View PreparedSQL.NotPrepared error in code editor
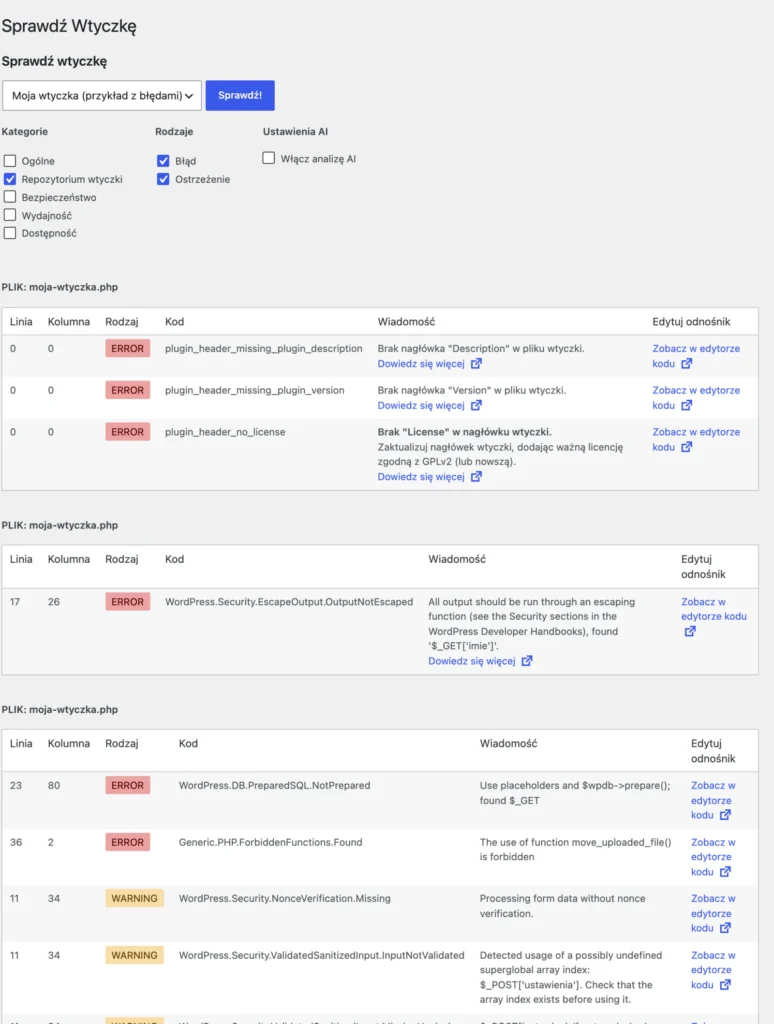This screenshot has height=1024, width=774. tap(713, 800)
